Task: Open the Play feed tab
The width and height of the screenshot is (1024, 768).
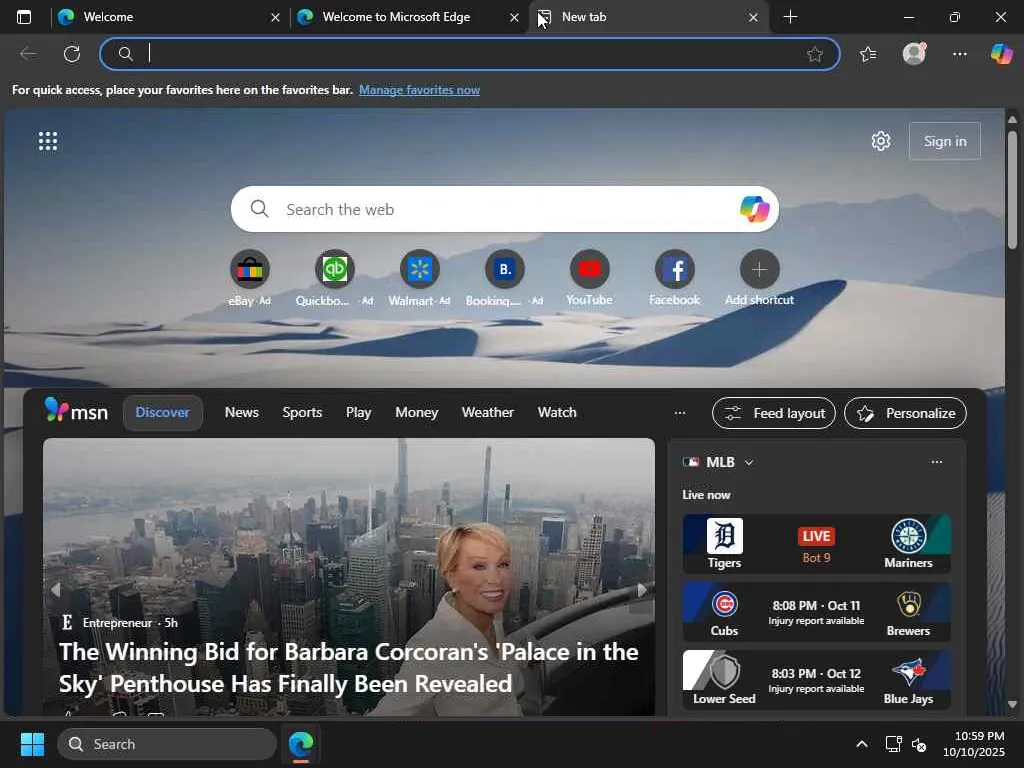Action: (x=359, y=413)
